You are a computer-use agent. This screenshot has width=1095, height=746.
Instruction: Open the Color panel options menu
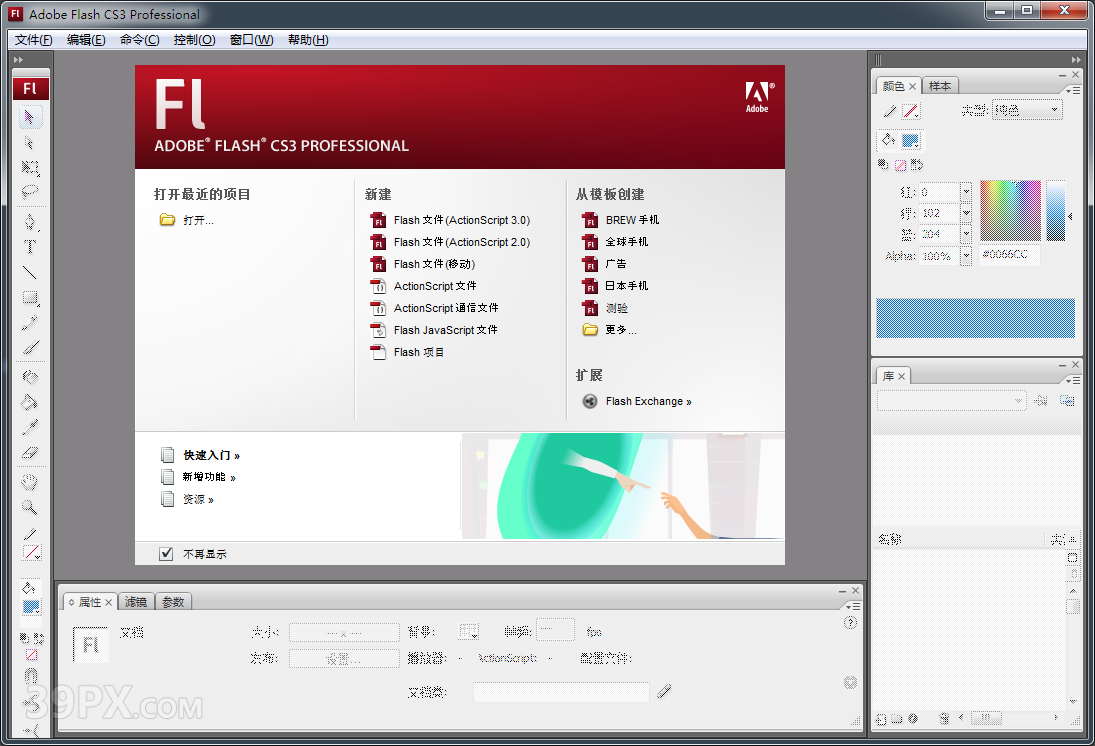click(1072, 90)
